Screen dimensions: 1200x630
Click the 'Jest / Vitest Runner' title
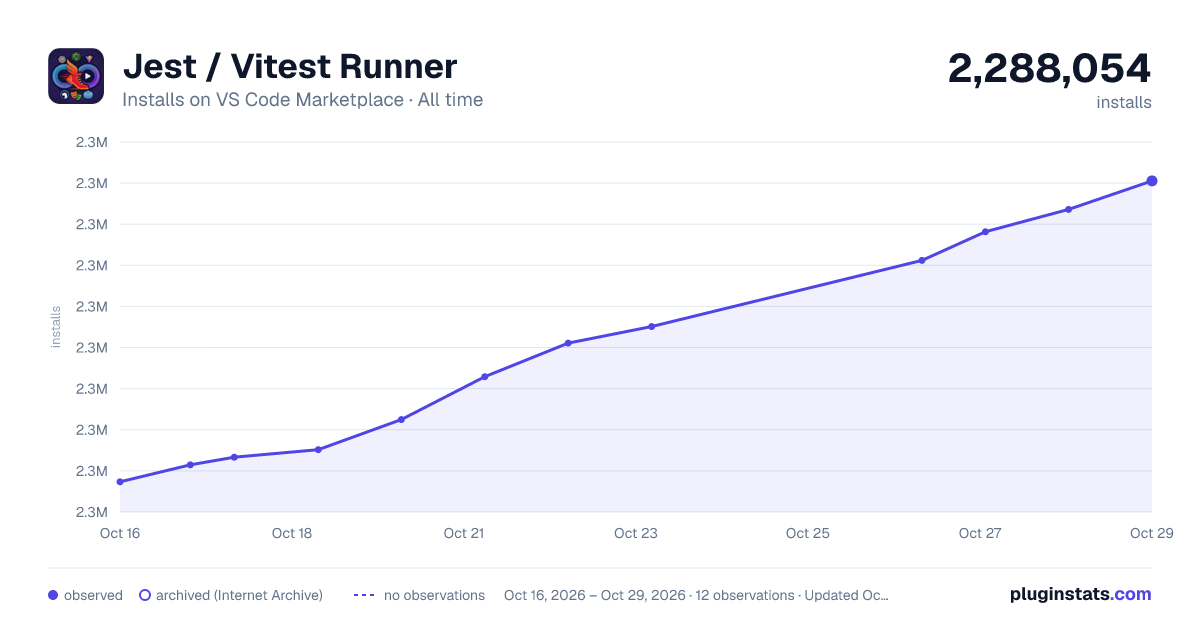click(290, 66)
